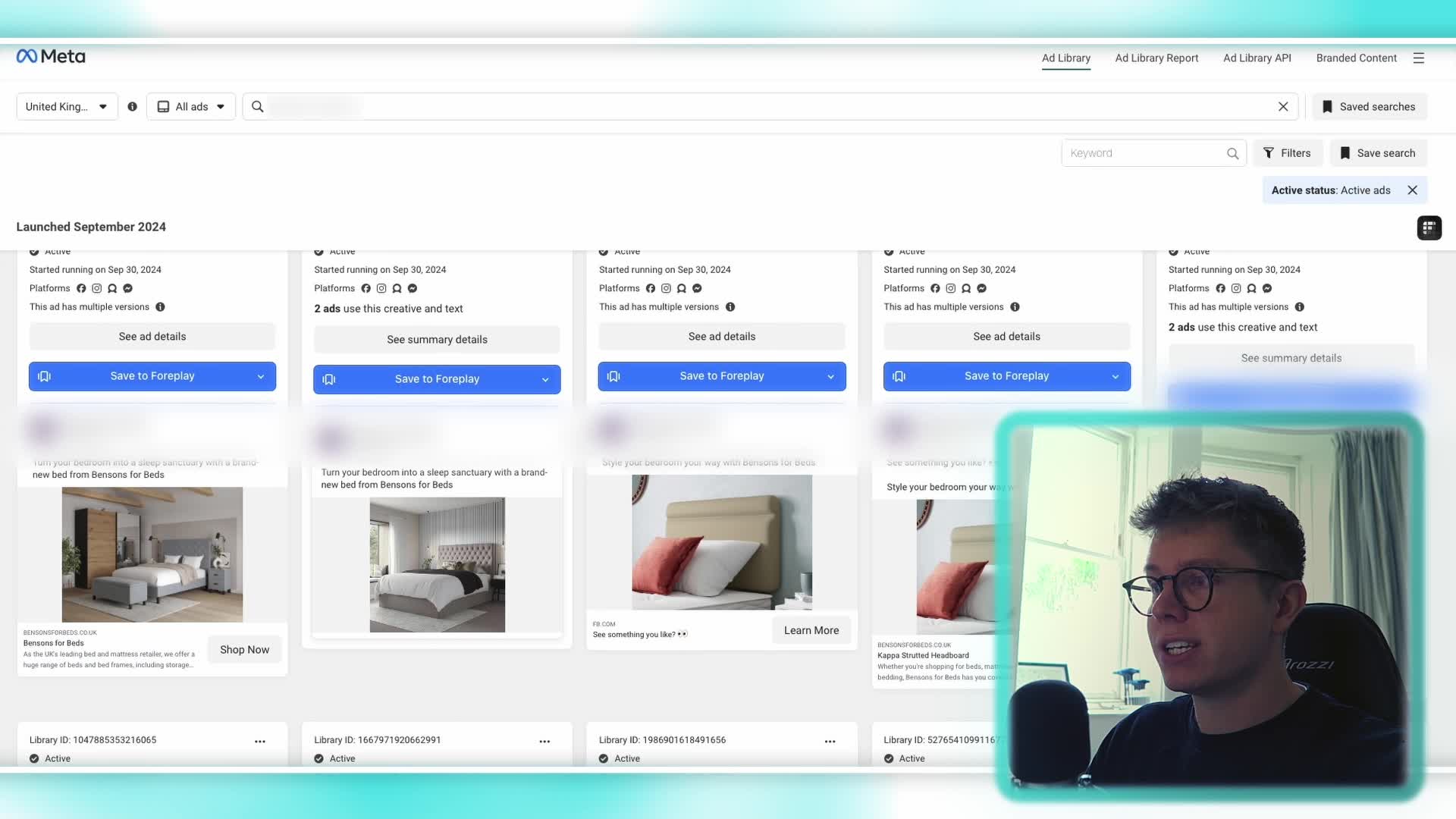This screenshot has height=819, width=1456.
Task: Switch to the Ad Library tab
Action: (1066, 58)
